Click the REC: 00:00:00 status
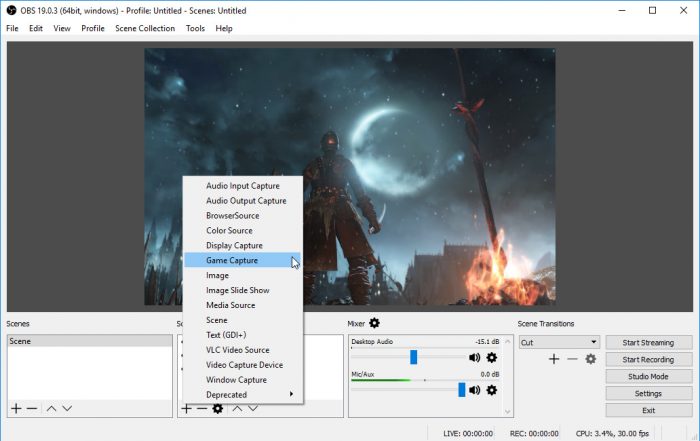Viewport: 700px width, 441px height. coord(534,433)
